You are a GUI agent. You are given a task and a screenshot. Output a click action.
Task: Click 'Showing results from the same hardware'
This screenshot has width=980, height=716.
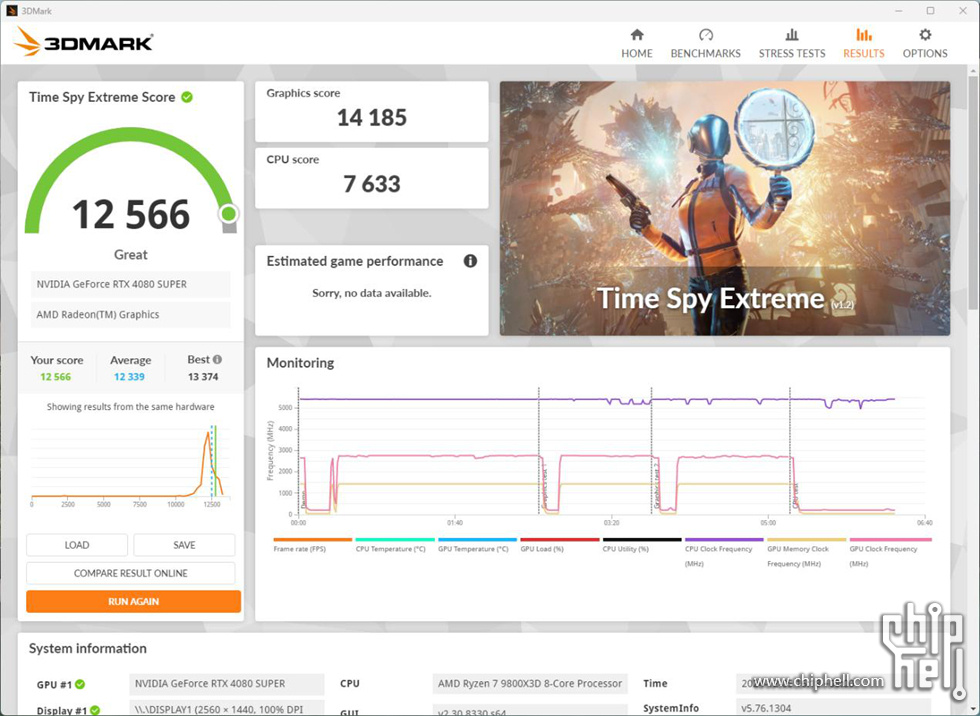pos(131,407)
